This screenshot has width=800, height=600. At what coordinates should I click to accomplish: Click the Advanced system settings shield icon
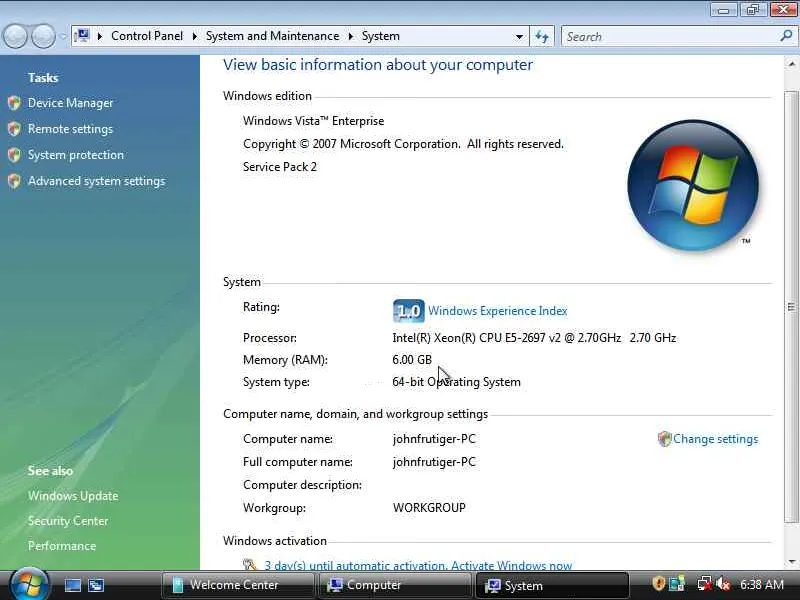coord(14,181)
